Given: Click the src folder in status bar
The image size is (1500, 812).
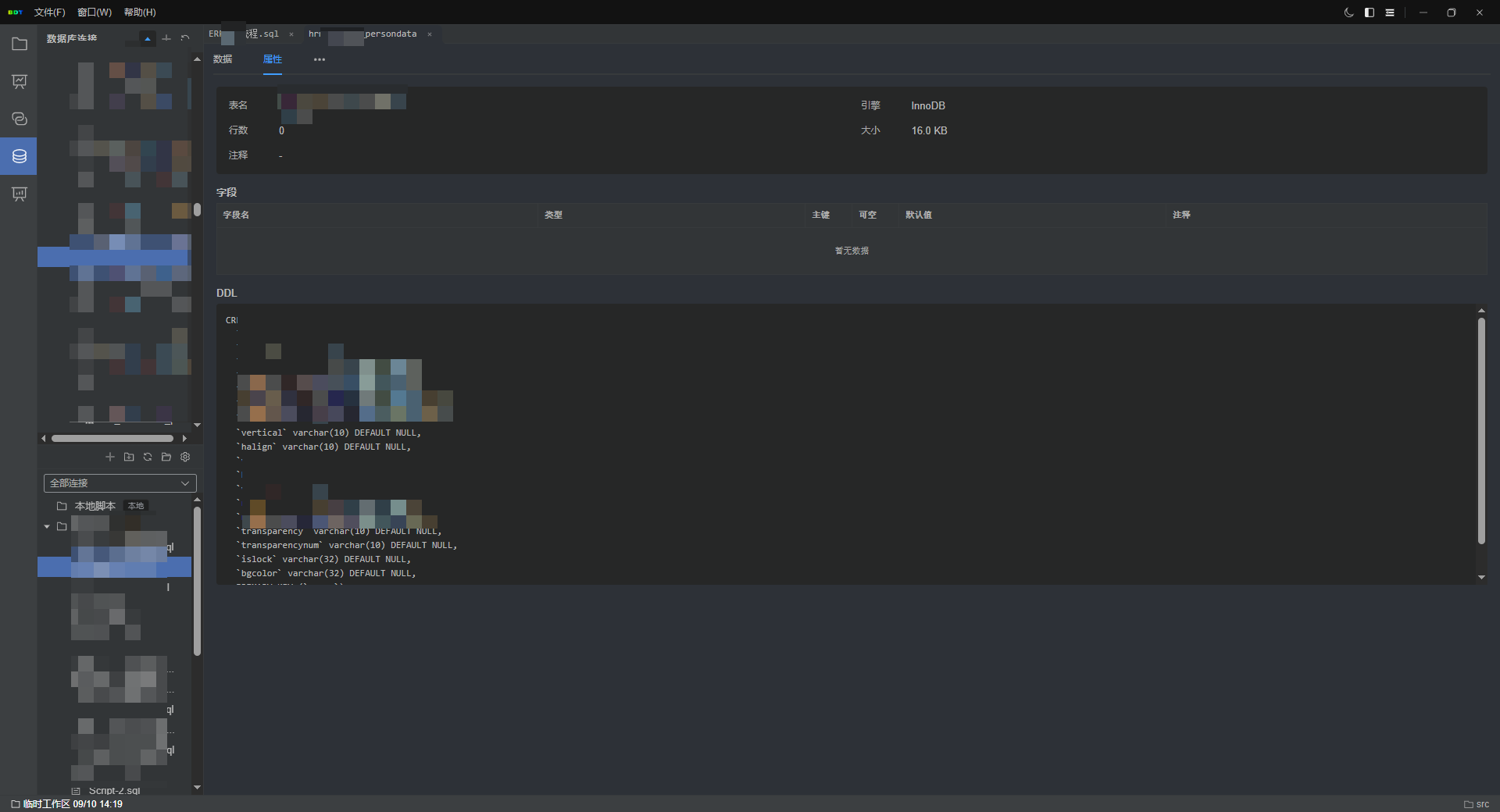Looking at the screenshot, I should tap(1477, 804).
